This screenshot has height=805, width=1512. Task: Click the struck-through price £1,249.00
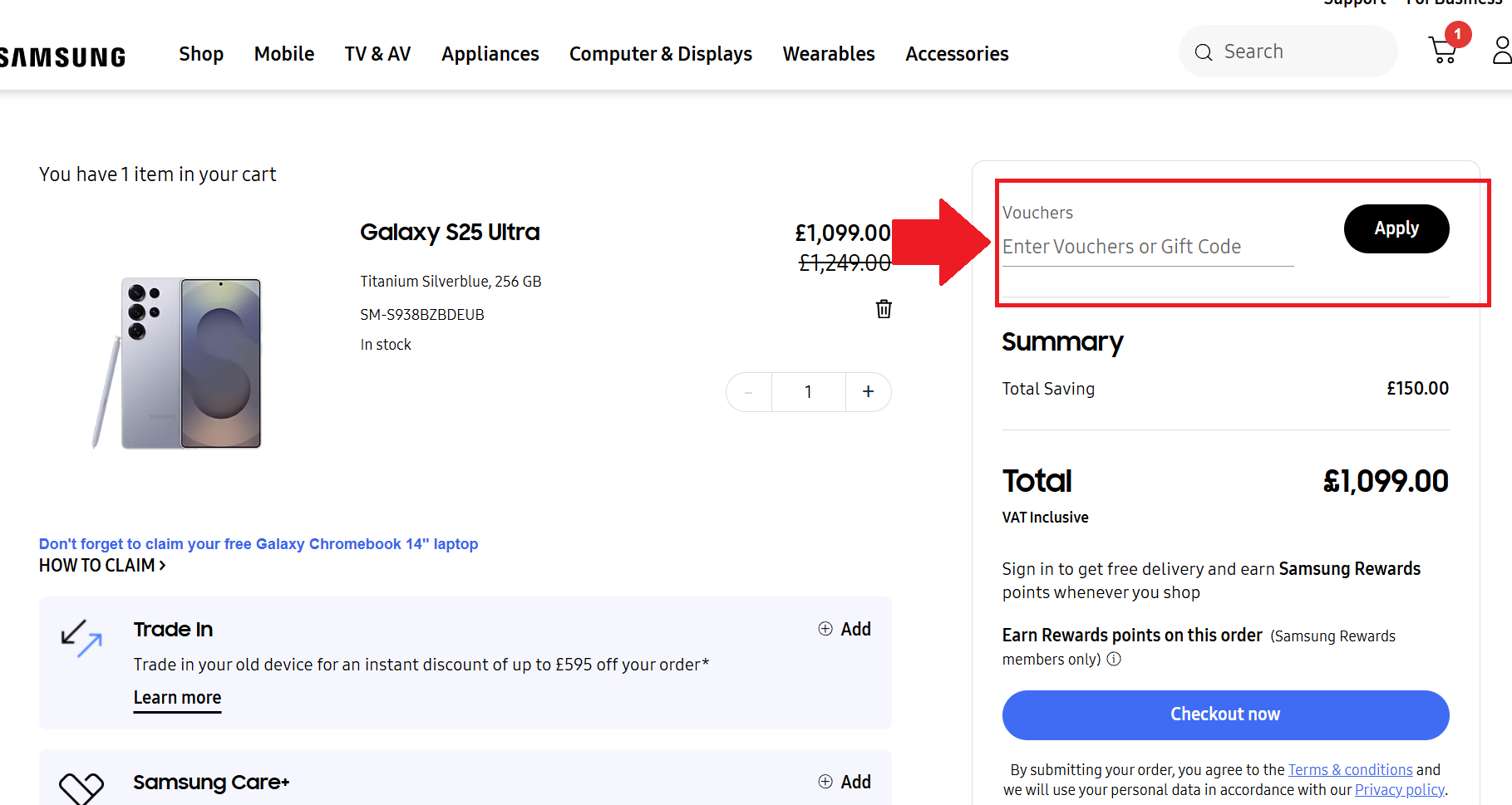click(845, 263)
